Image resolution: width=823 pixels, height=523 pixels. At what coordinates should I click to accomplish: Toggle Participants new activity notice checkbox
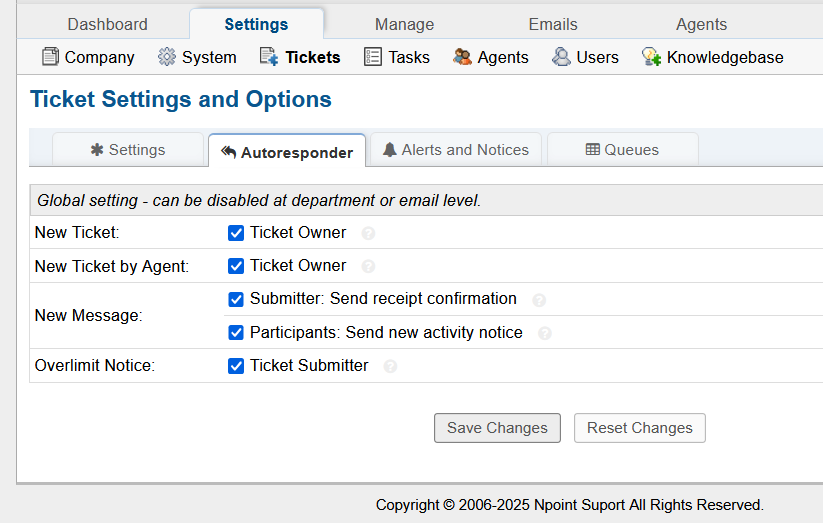coord(236,332)
